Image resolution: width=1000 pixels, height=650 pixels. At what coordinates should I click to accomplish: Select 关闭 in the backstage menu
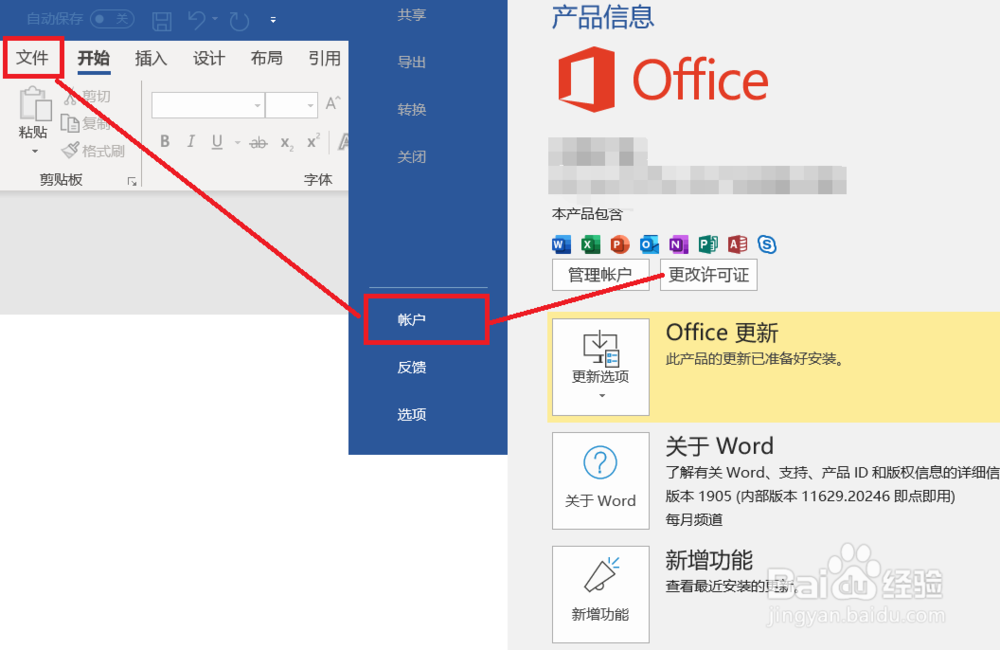pos(411,157)
